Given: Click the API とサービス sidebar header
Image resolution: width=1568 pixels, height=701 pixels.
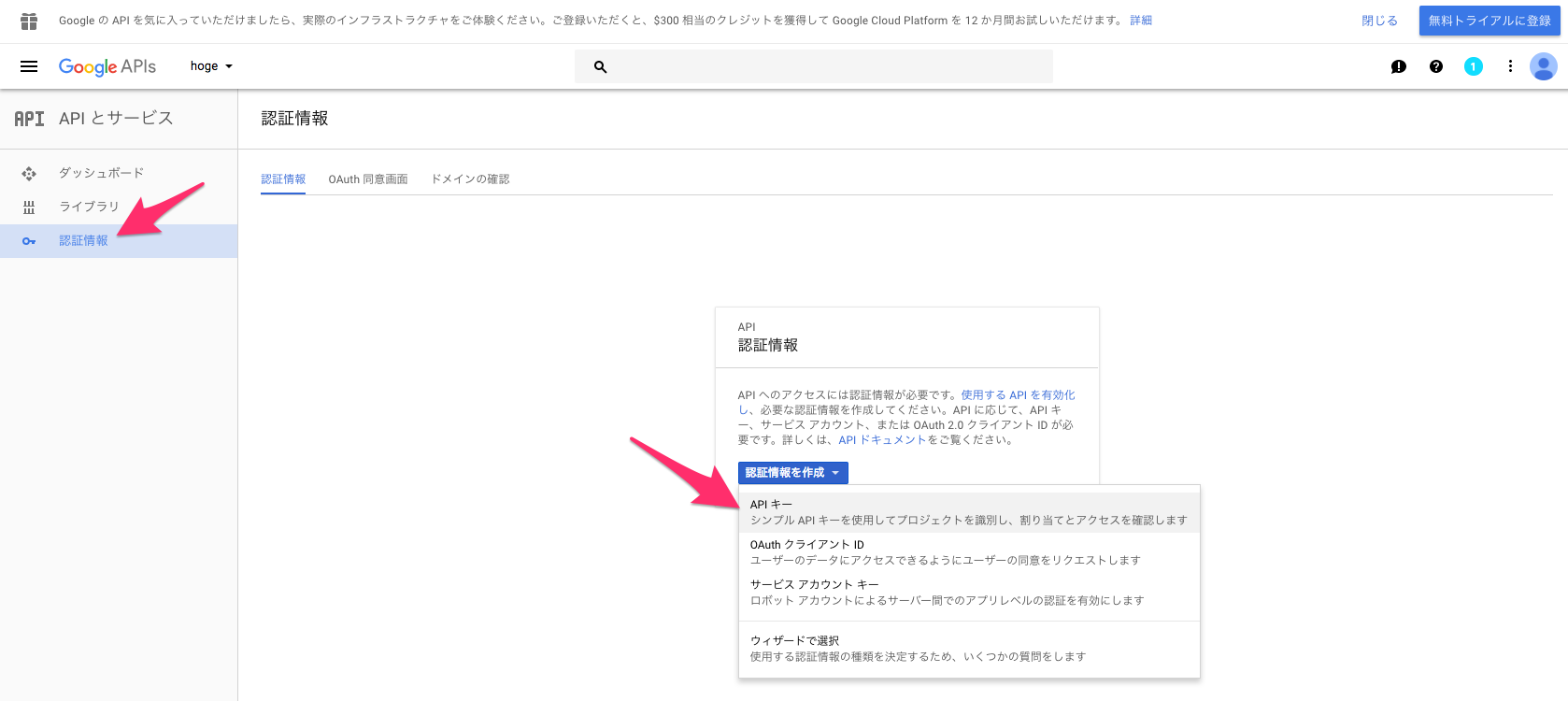Looking at the screenshot, I should tap(116, 119).
